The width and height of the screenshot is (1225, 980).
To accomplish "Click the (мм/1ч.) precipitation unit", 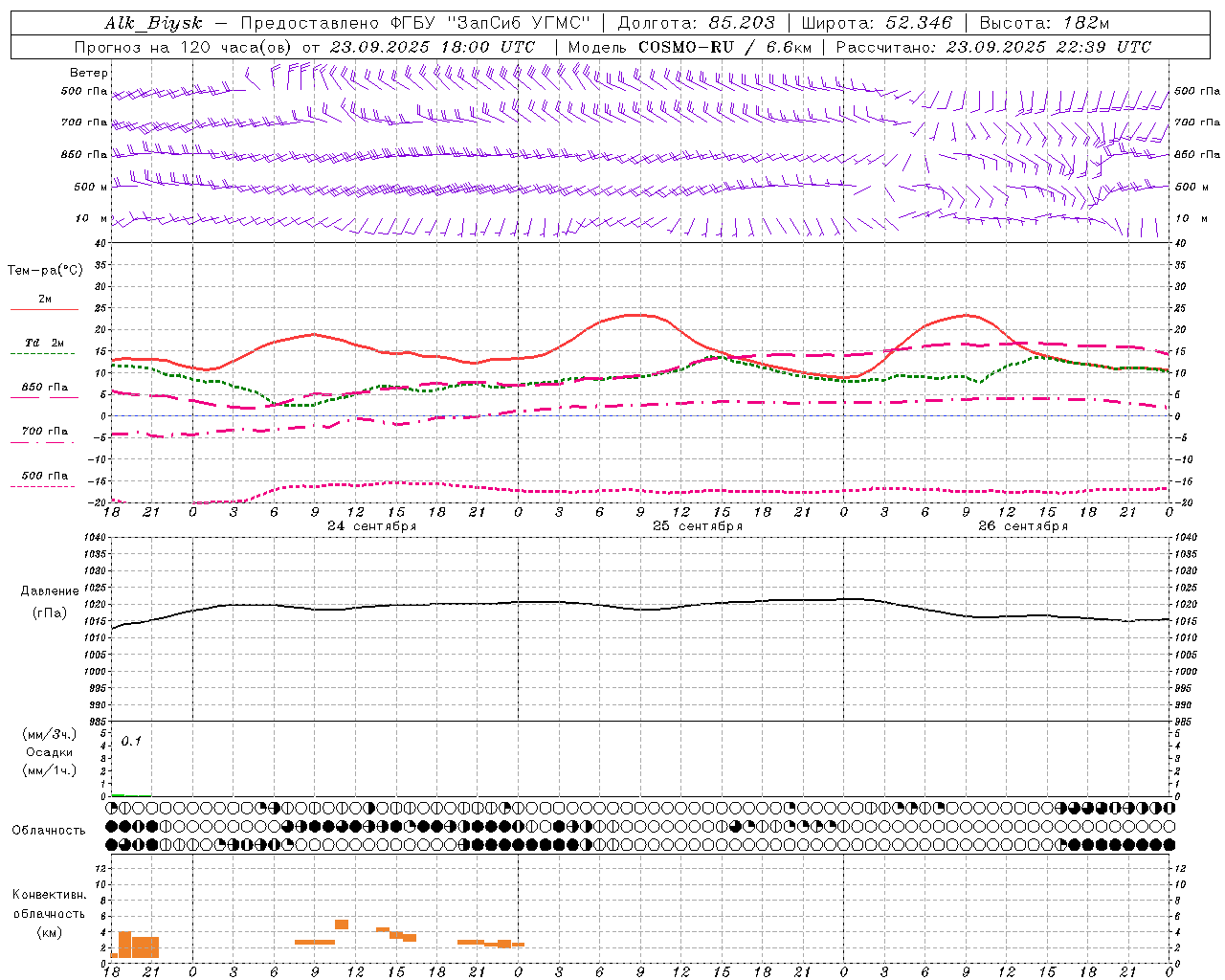I will click(50, 770).
